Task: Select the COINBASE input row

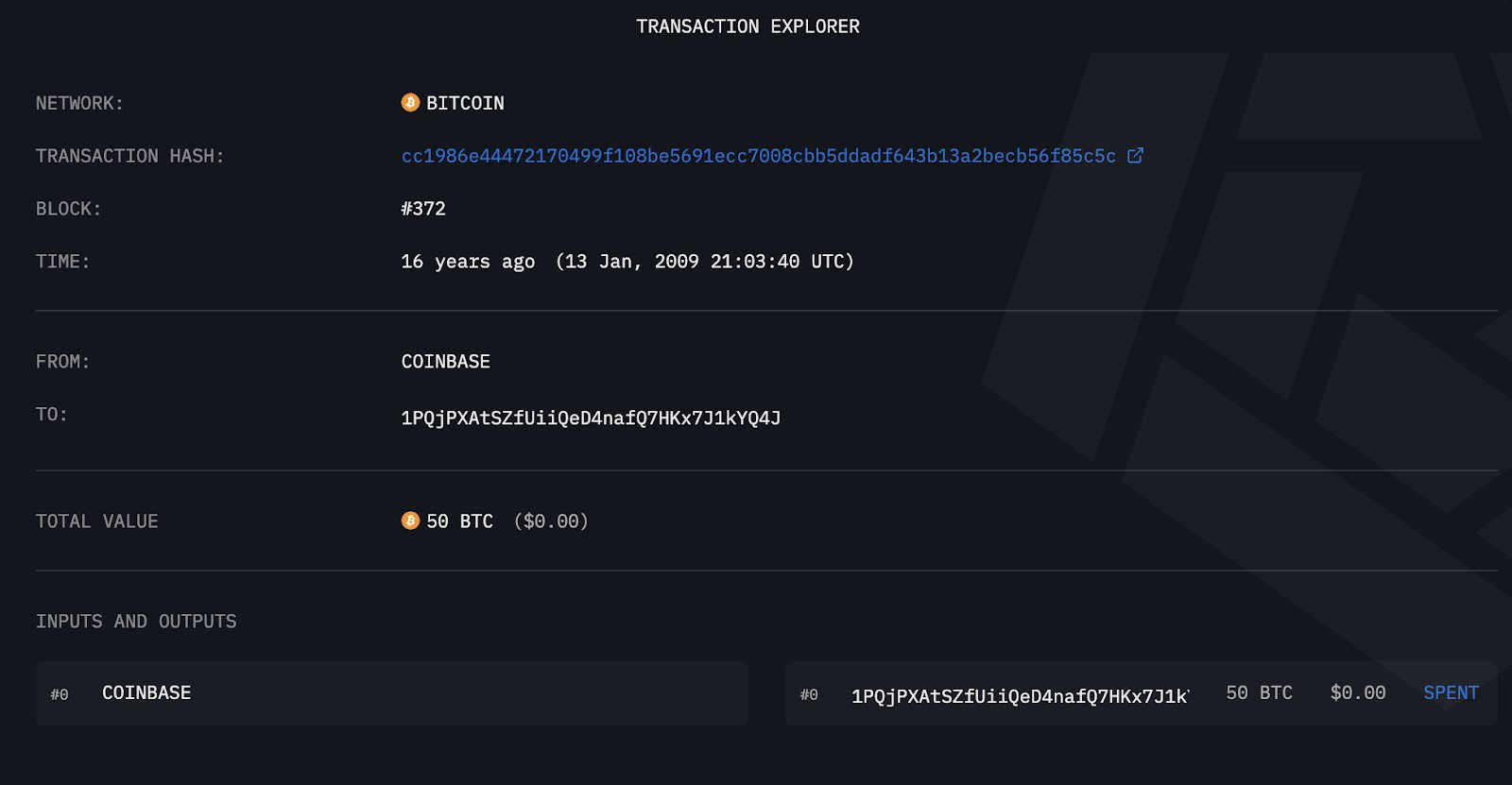Action: tap(390, 692)
